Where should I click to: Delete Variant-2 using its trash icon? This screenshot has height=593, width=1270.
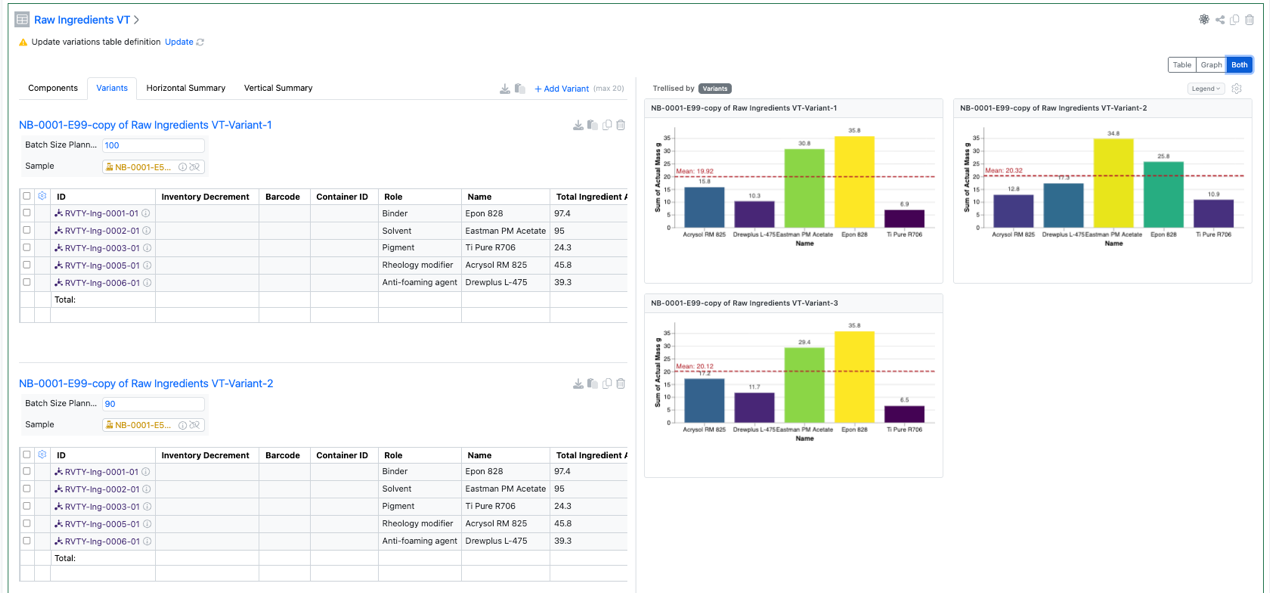621,384
